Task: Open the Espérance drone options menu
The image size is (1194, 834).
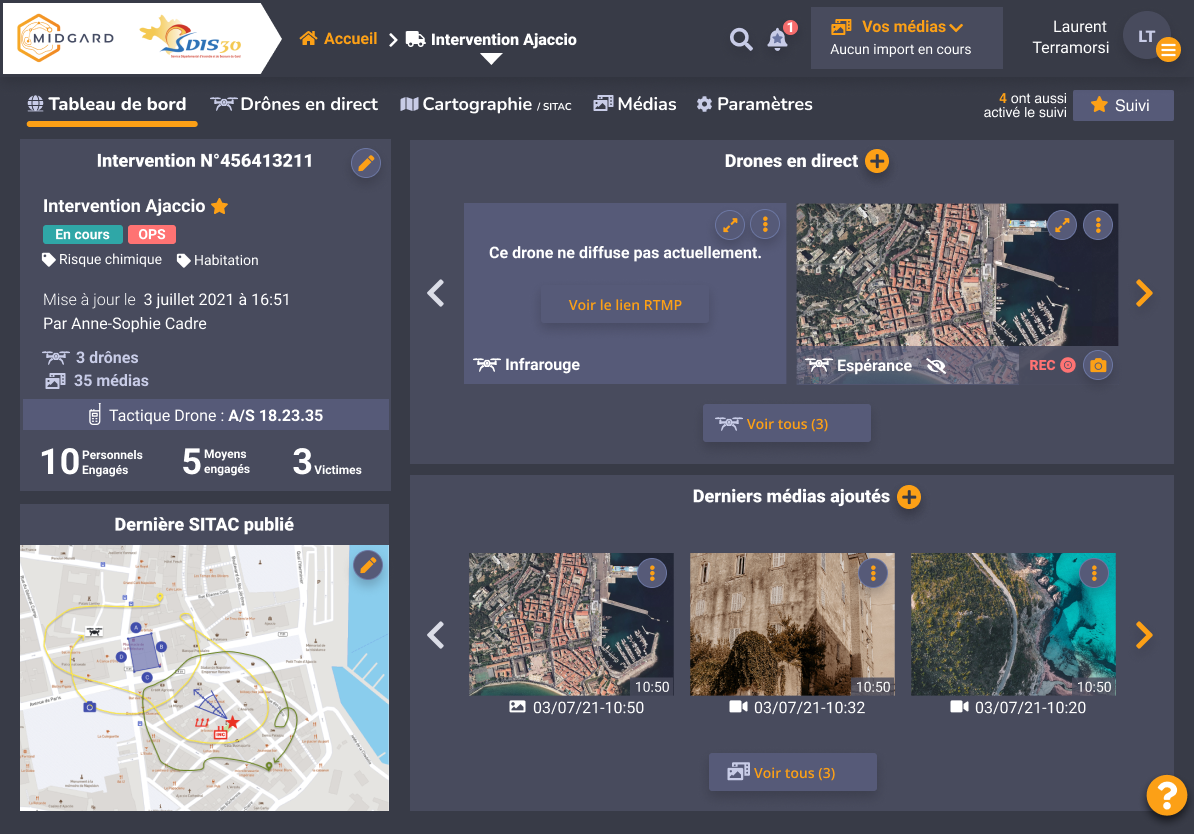Action: pyautogui.click(x=1098, y=225)
